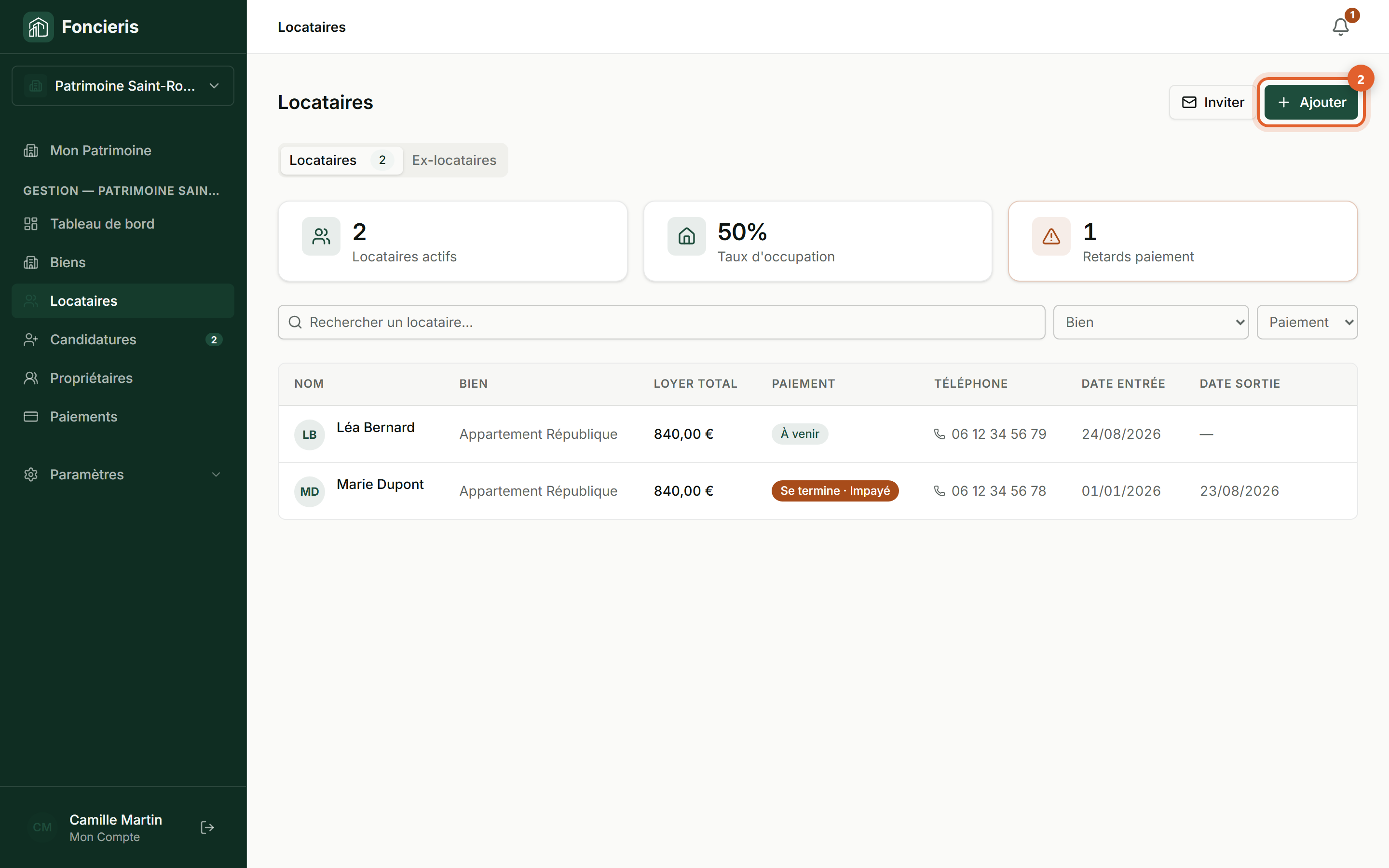Click the LOYER TOTAL column header
The height and width of the screenshot is (868, 1389).
click(695, 383)
